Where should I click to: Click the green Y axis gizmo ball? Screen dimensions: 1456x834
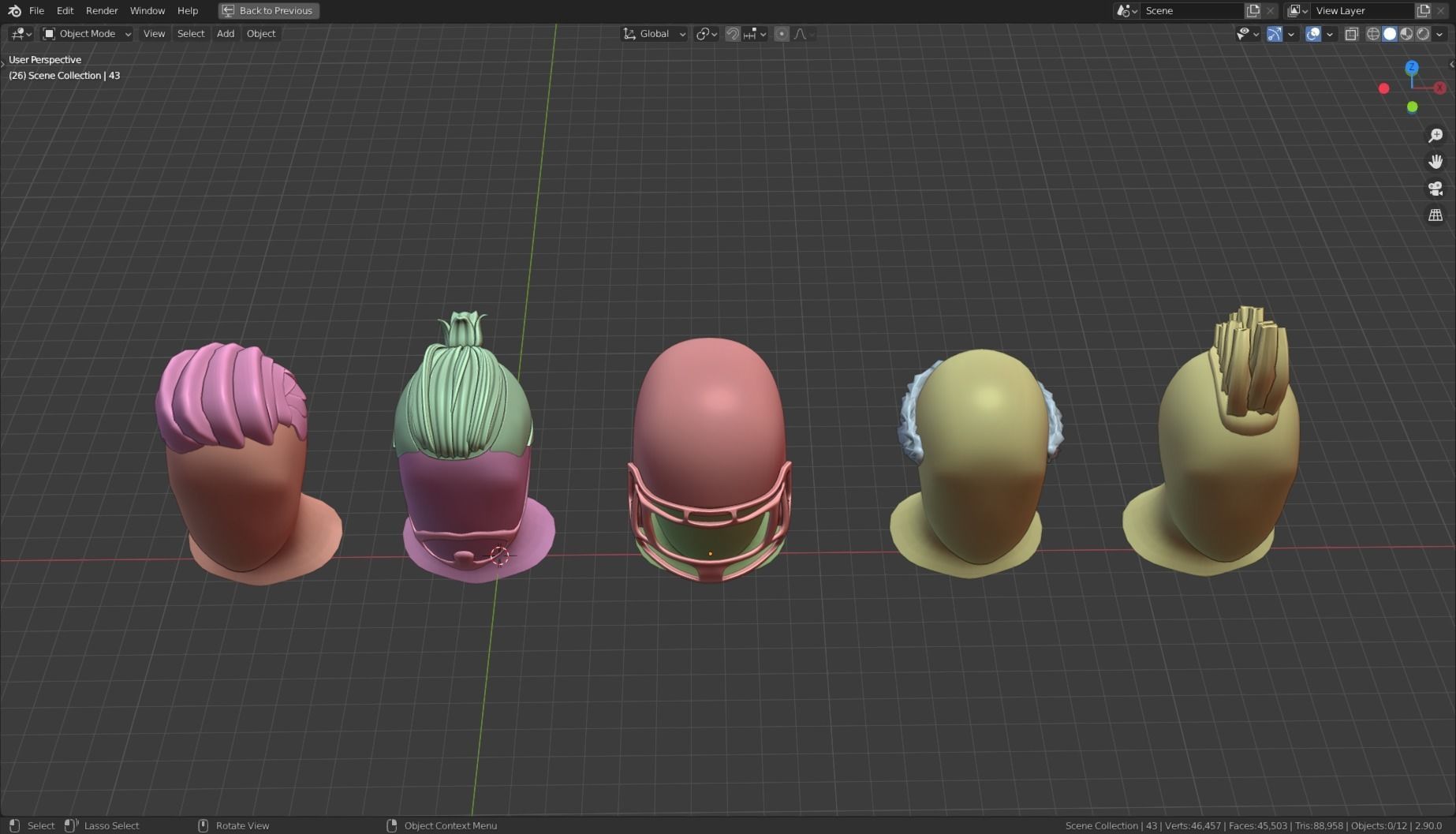coord(1412,107)
